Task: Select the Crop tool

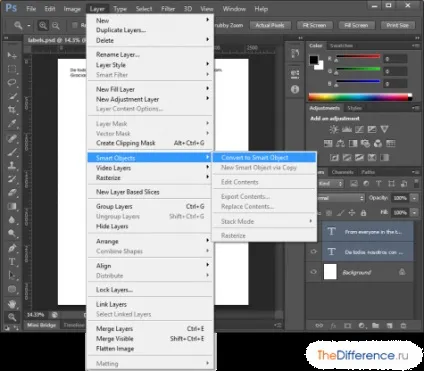Action: (12, 110)
